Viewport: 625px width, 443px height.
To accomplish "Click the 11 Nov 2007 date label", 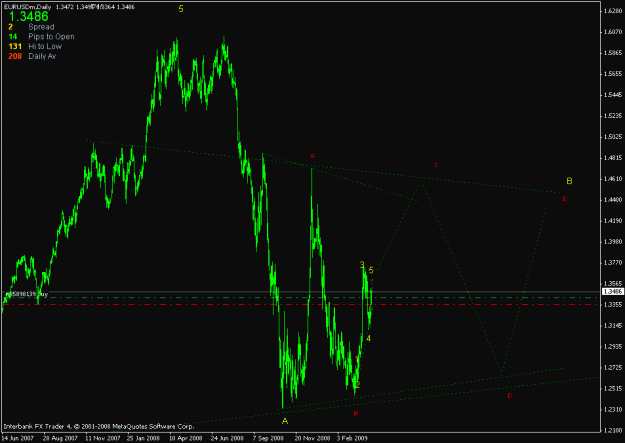I will (102, 438).
